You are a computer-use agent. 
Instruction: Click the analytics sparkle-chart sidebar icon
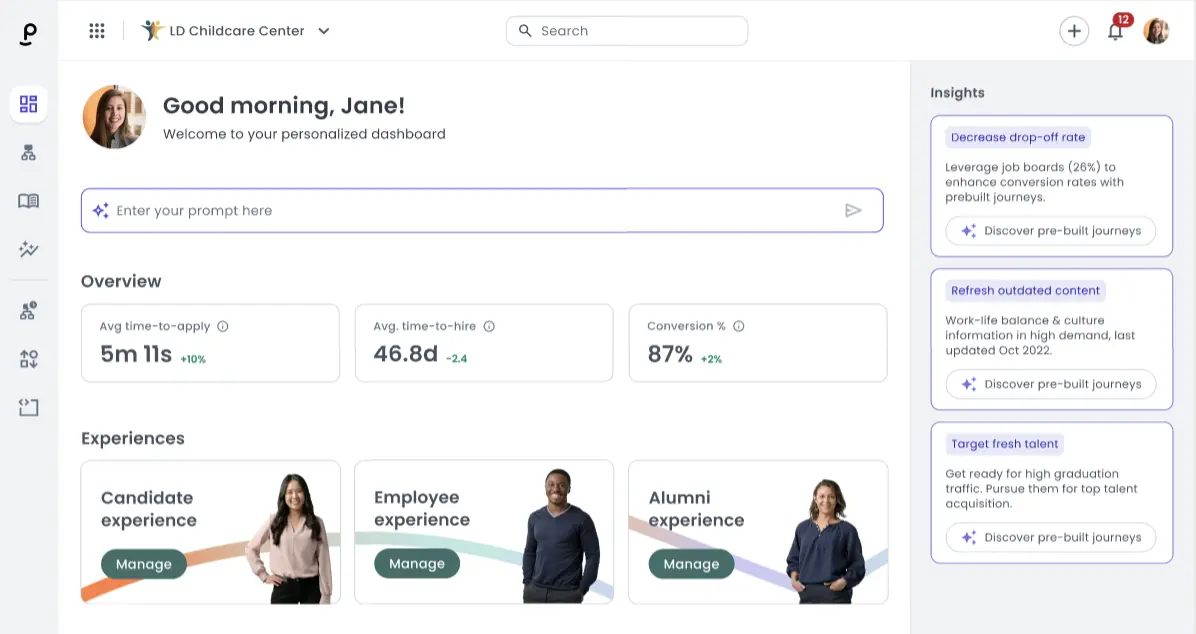pyautogui.click(x=29, y=249)
